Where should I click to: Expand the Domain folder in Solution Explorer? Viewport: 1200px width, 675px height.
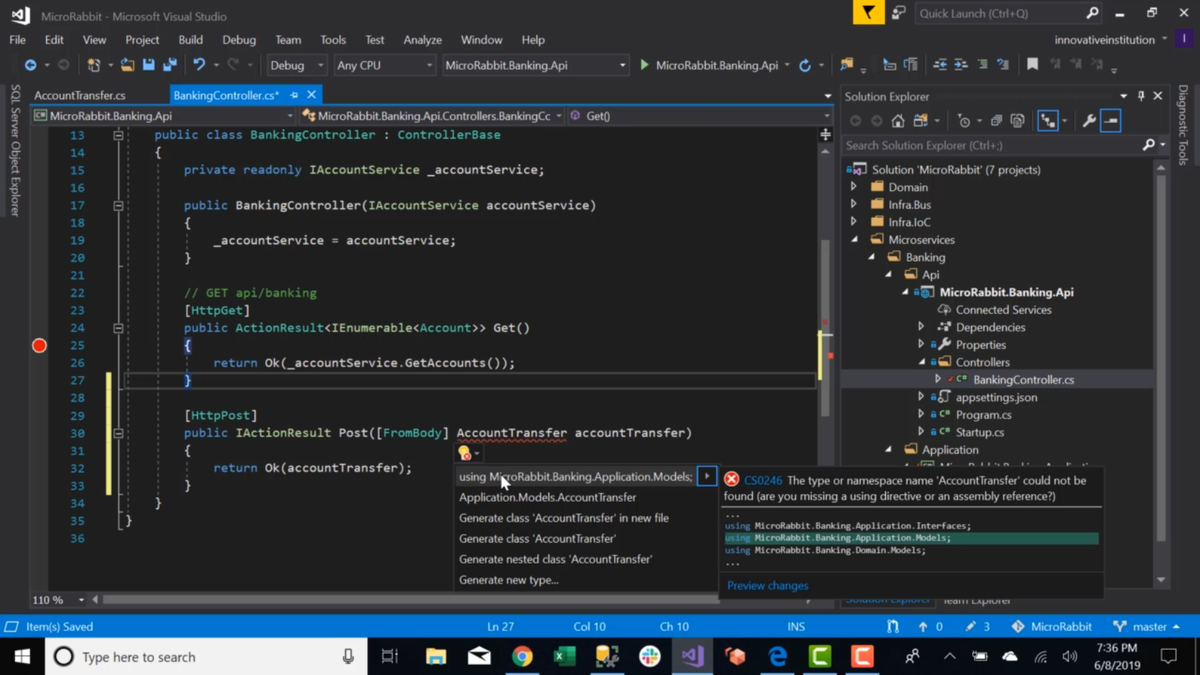coord(854,187)
